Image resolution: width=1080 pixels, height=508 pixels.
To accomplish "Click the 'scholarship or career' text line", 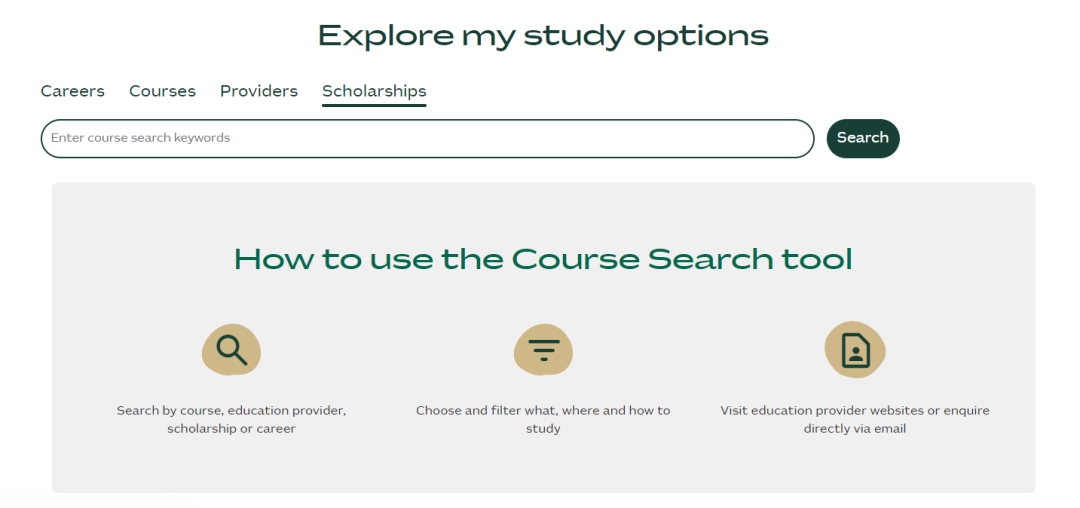I will coord(231,429).
